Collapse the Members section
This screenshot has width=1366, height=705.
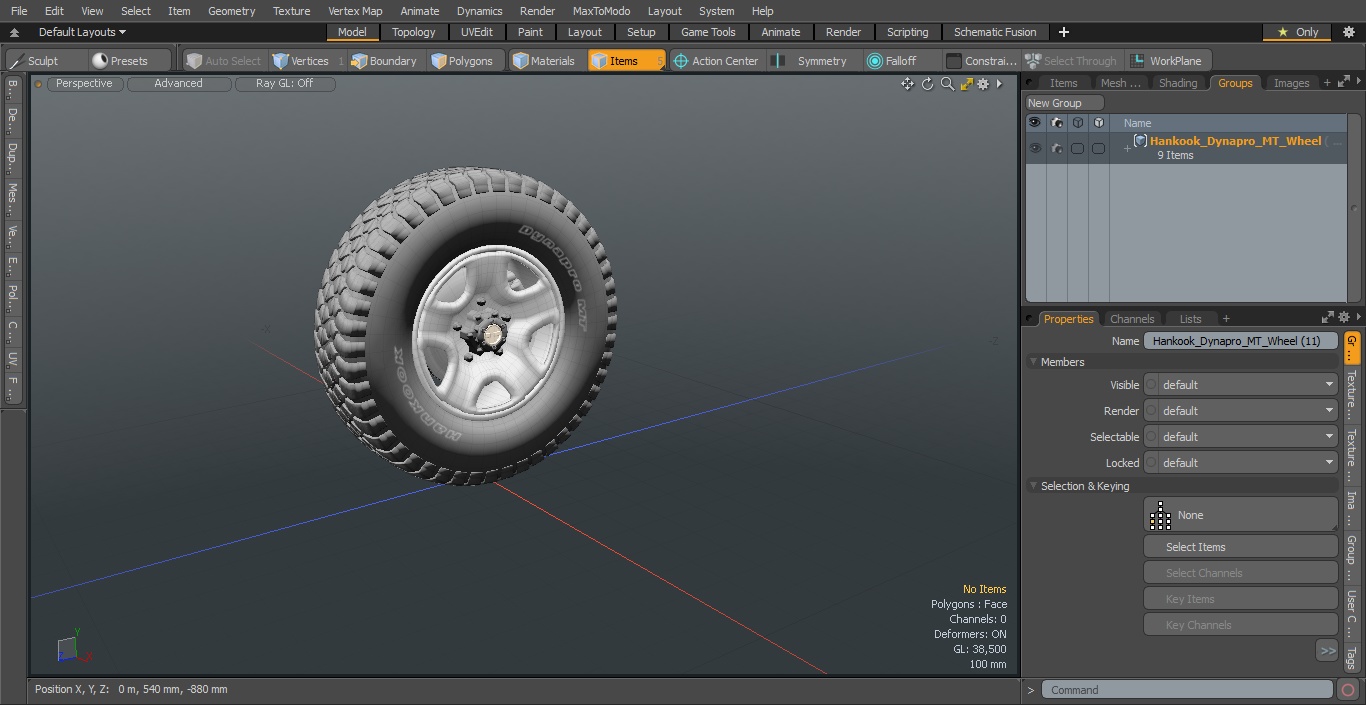click(x=1033, y=362)
